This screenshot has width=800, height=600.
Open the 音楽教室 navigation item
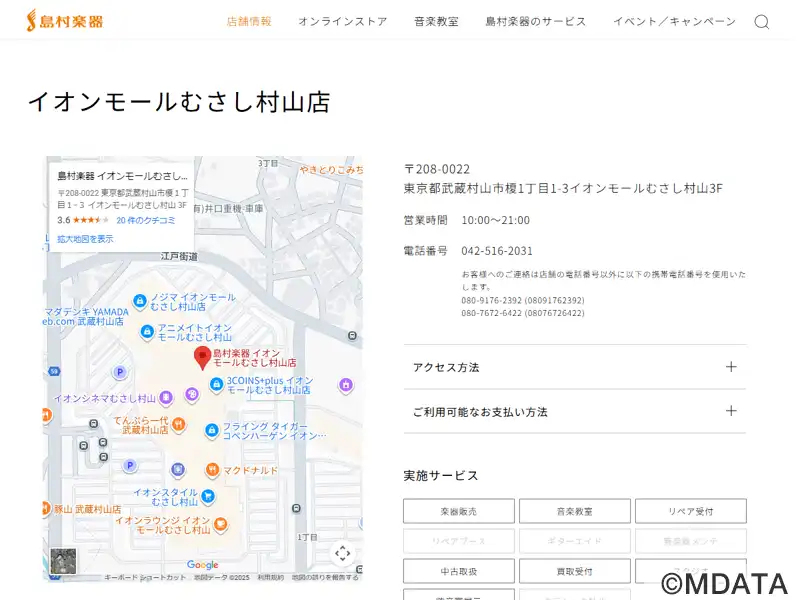click(x=436, y=22)
